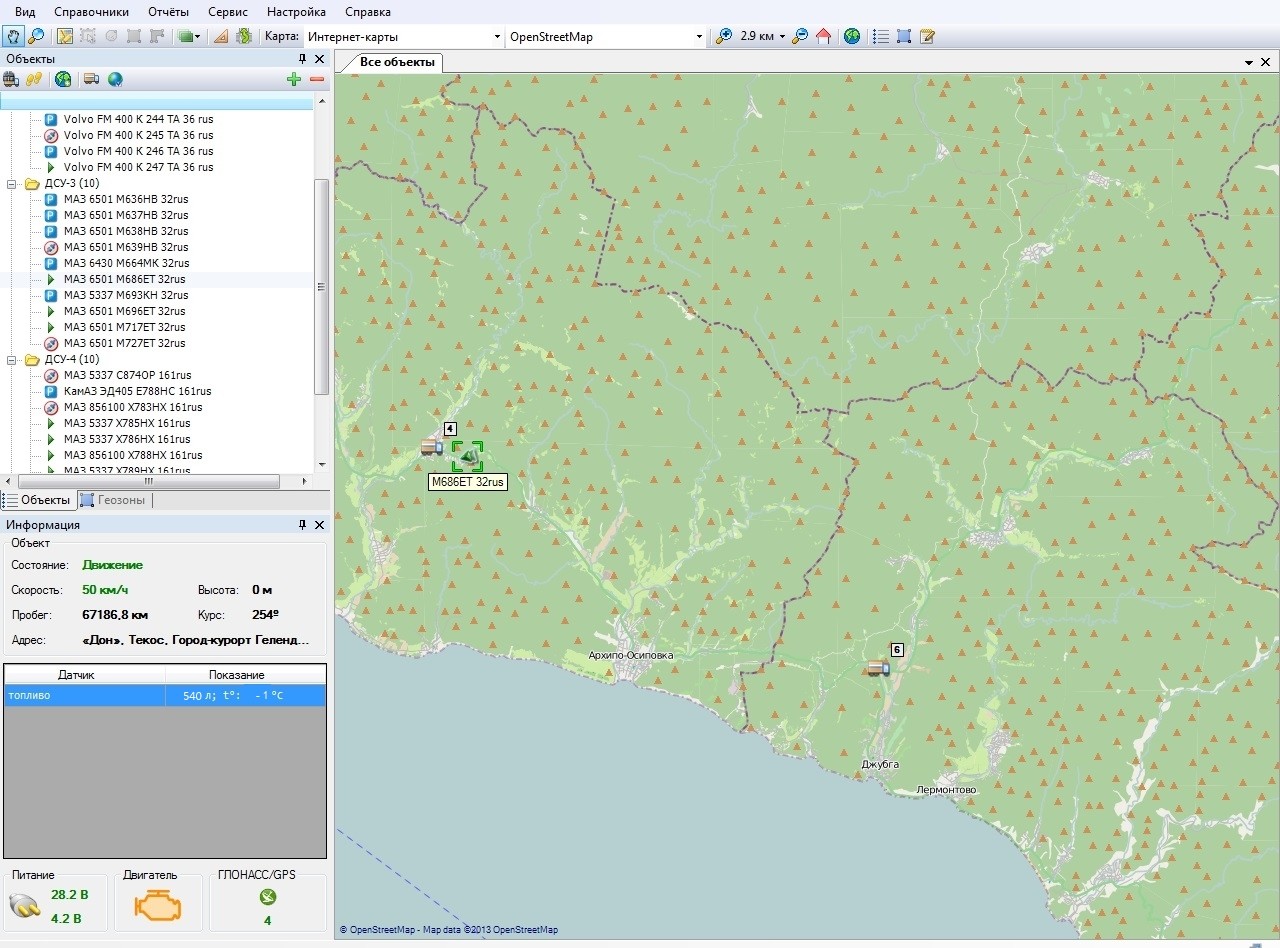Image resolution: width=1280 pixels, height=948 pixels.
Task: Select МАЗ 6501 М696ЕТ 32rus vehicle
Action: point(124,311)
